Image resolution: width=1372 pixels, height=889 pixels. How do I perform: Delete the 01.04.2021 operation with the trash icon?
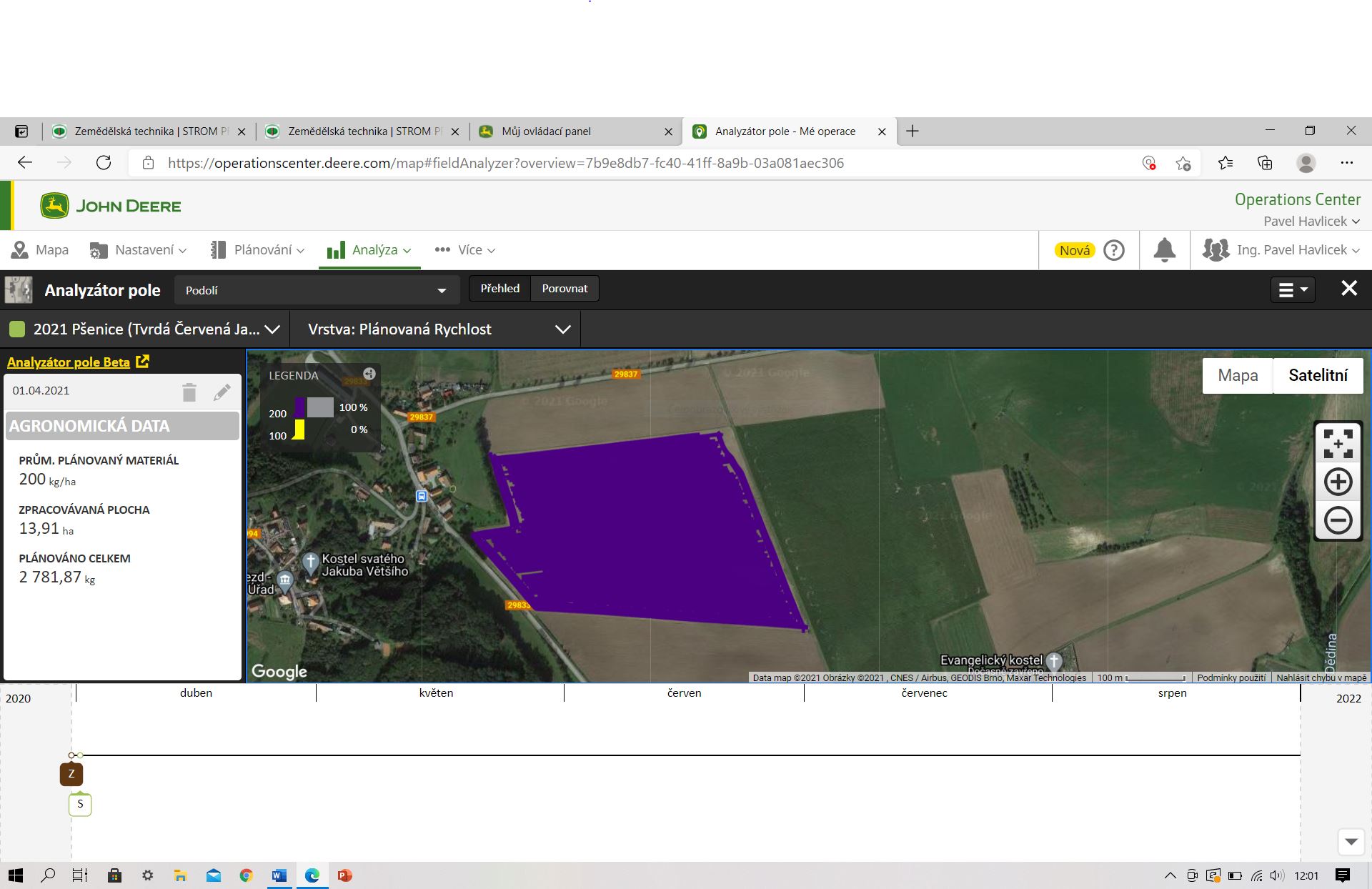coord(189,392)
